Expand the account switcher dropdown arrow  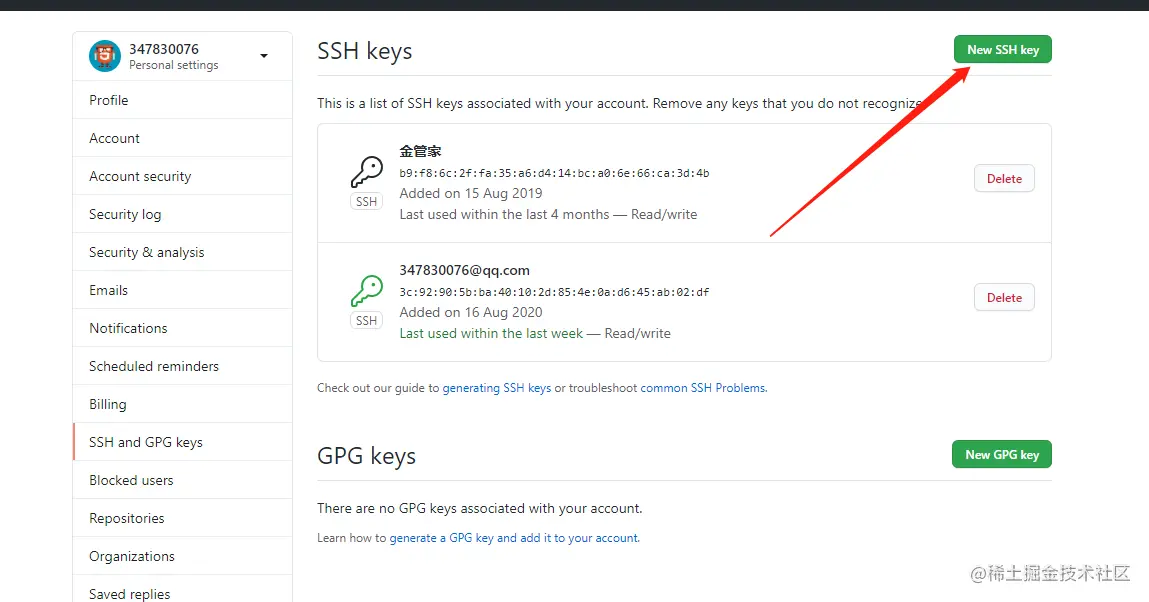click(x=264, y=56)
